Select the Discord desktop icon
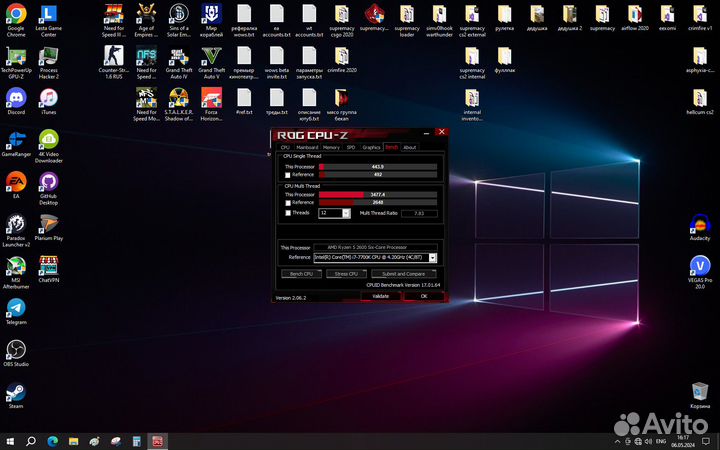 [x=16, y=101]
